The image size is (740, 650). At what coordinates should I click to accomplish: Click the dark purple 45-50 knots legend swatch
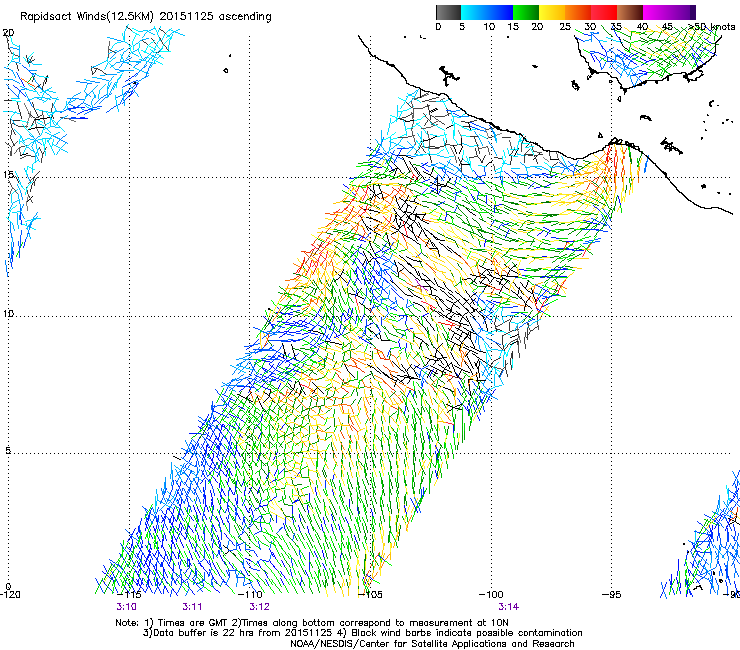pyautogui.click(x=682, y=12)
